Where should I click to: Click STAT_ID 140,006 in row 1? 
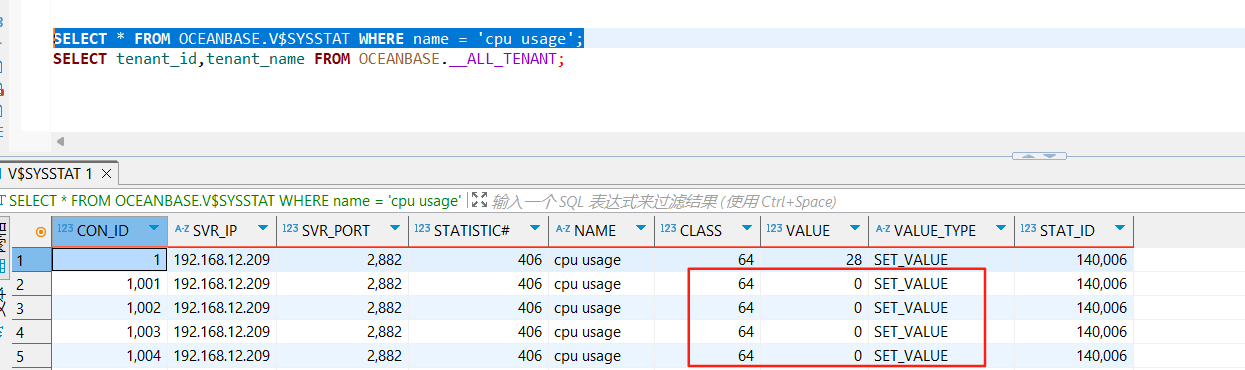1073,260
